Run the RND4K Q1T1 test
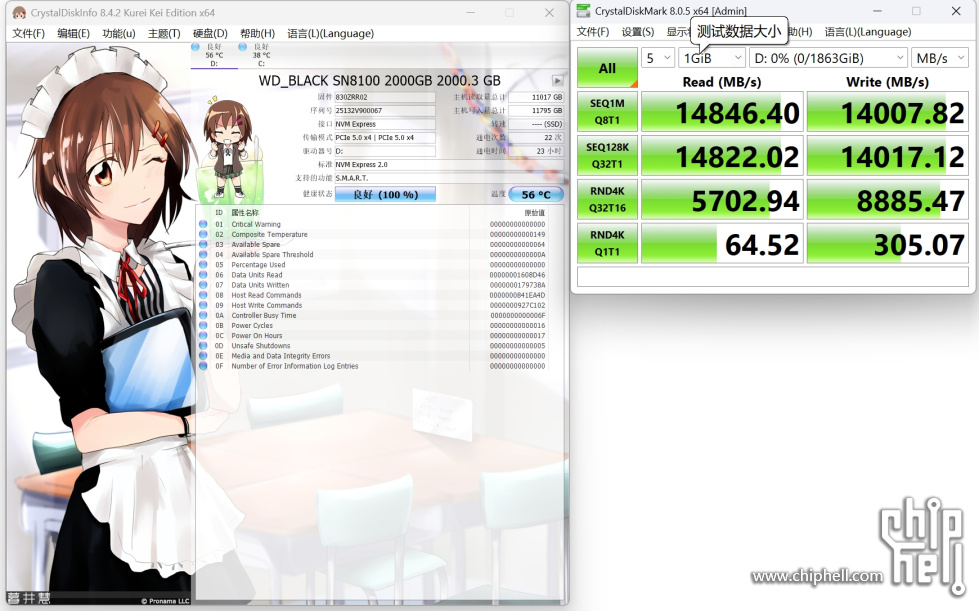Image resolution: width=979 pixels, height=611 pixels. point(607,243)
